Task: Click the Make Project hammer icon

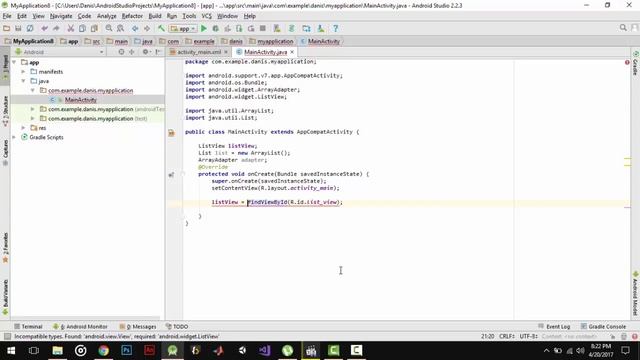Action: pos(161,28)
